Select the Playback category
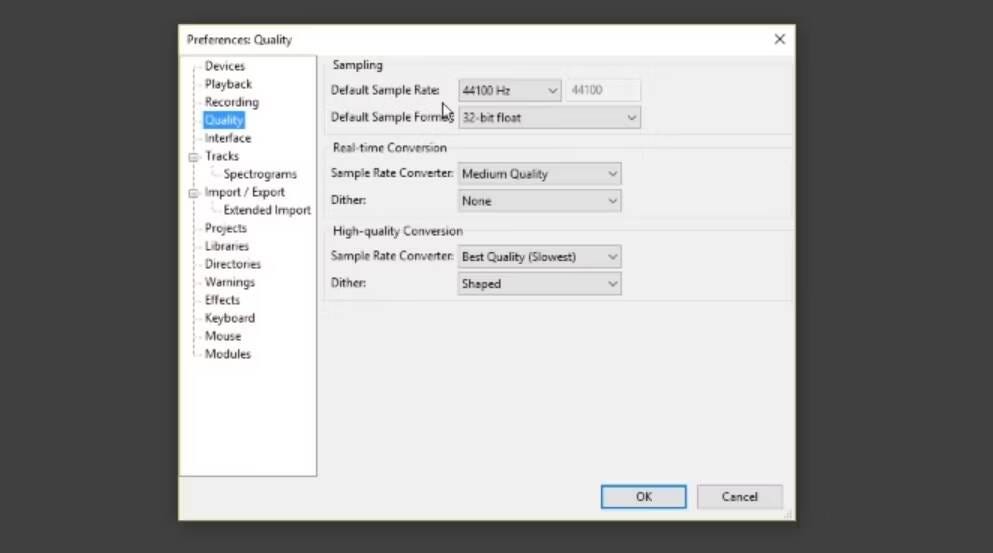 tap(228, 84)
